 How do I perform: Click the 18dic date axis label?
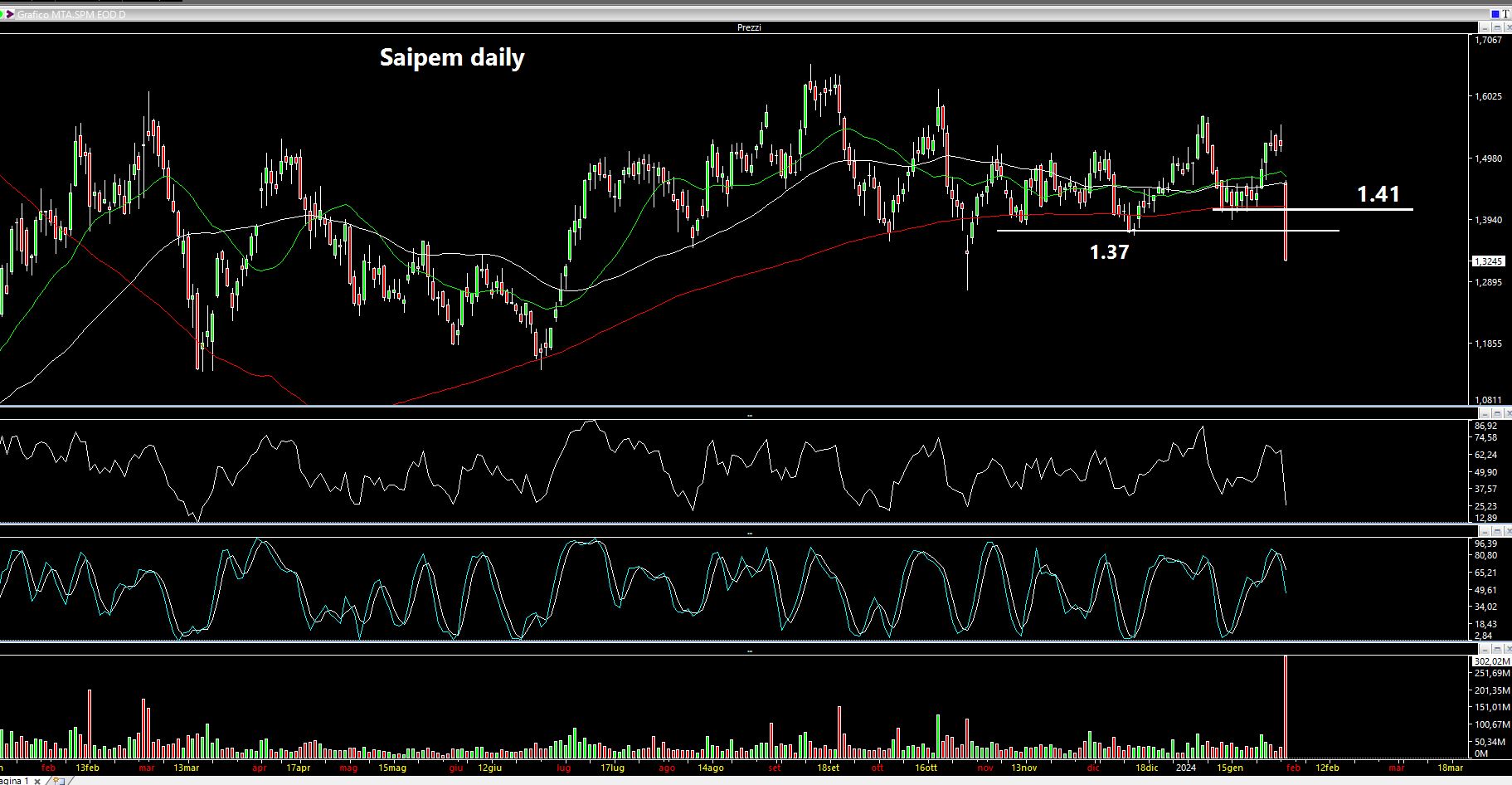coord(1146,768)
